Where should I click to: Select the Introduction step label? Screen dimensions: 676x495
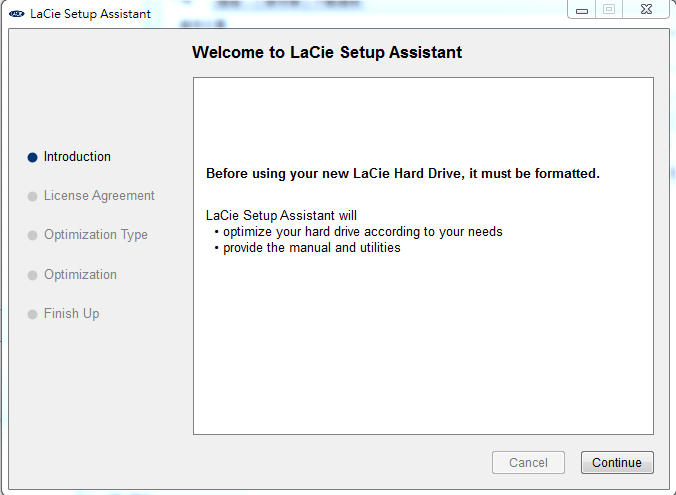[77, 157]
